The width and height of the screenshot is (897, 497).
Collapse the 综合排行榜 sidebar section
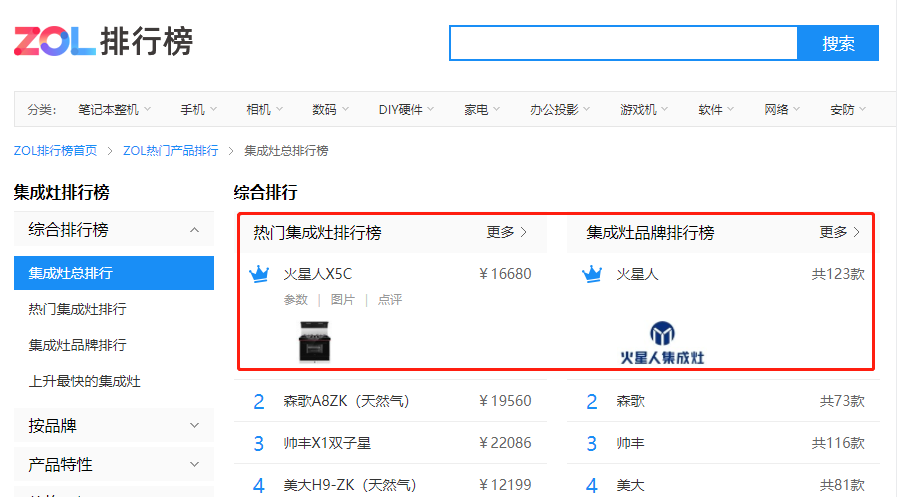[114, 229]
